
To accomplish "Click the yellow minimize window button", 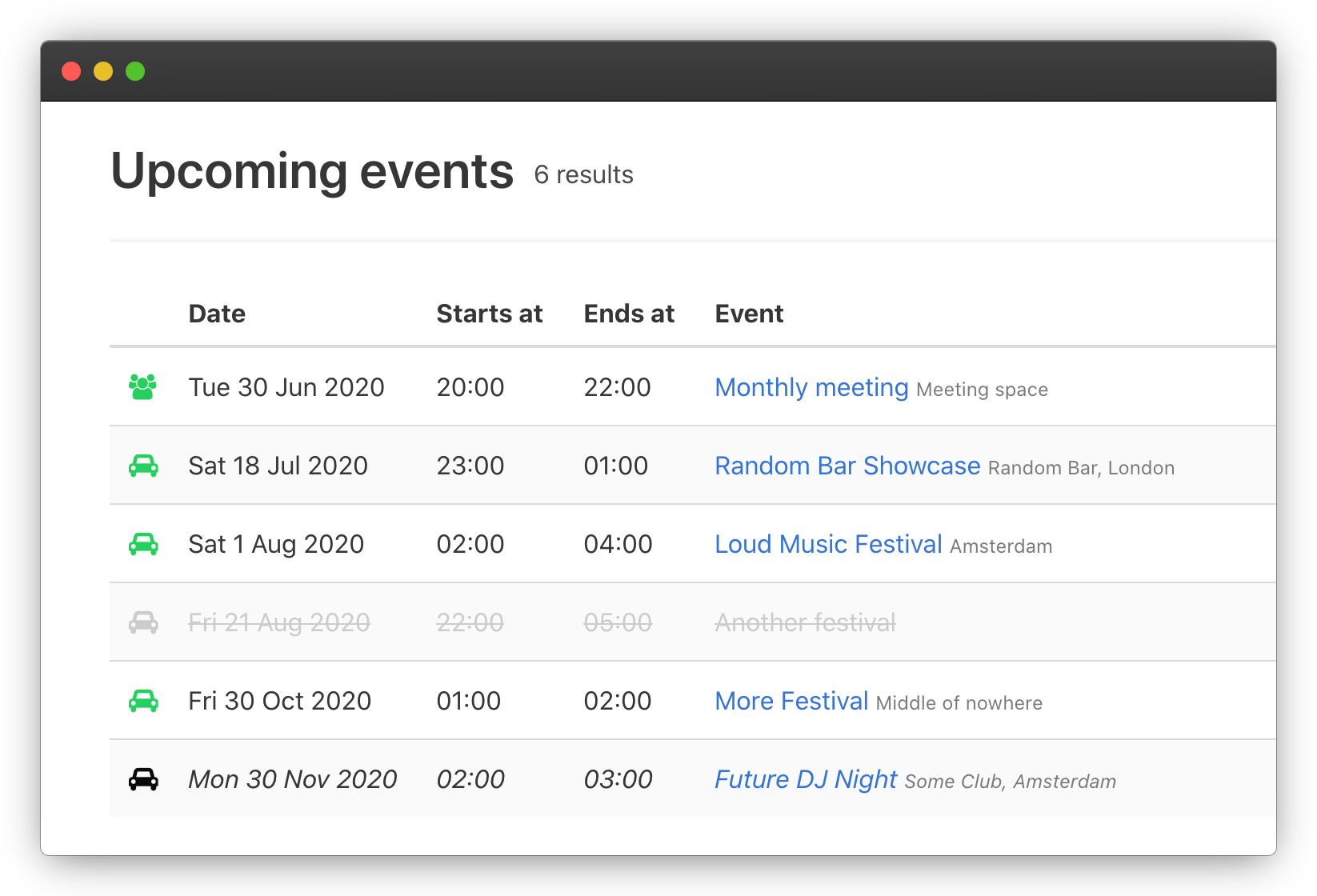I will 103,71.
